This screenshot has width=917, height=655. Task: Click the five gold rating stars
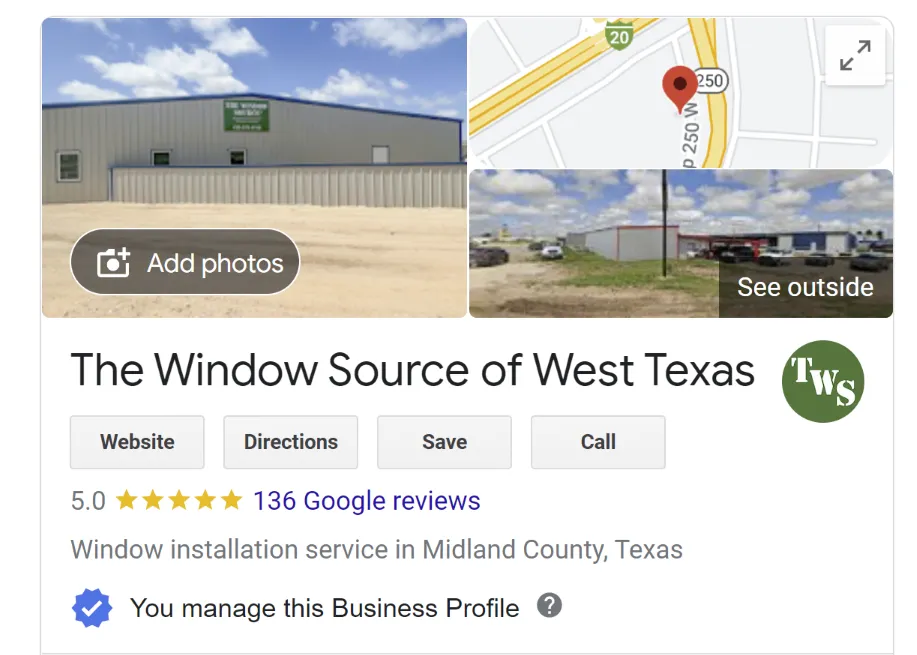[x=179, y=501]
